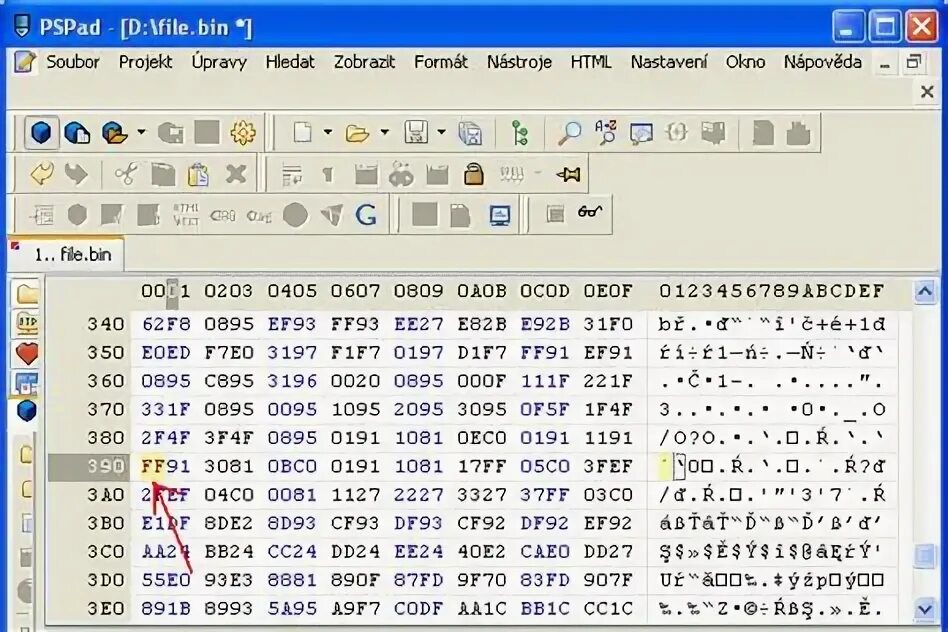Toggle the pilcrow special characters icon

(328, 175)
